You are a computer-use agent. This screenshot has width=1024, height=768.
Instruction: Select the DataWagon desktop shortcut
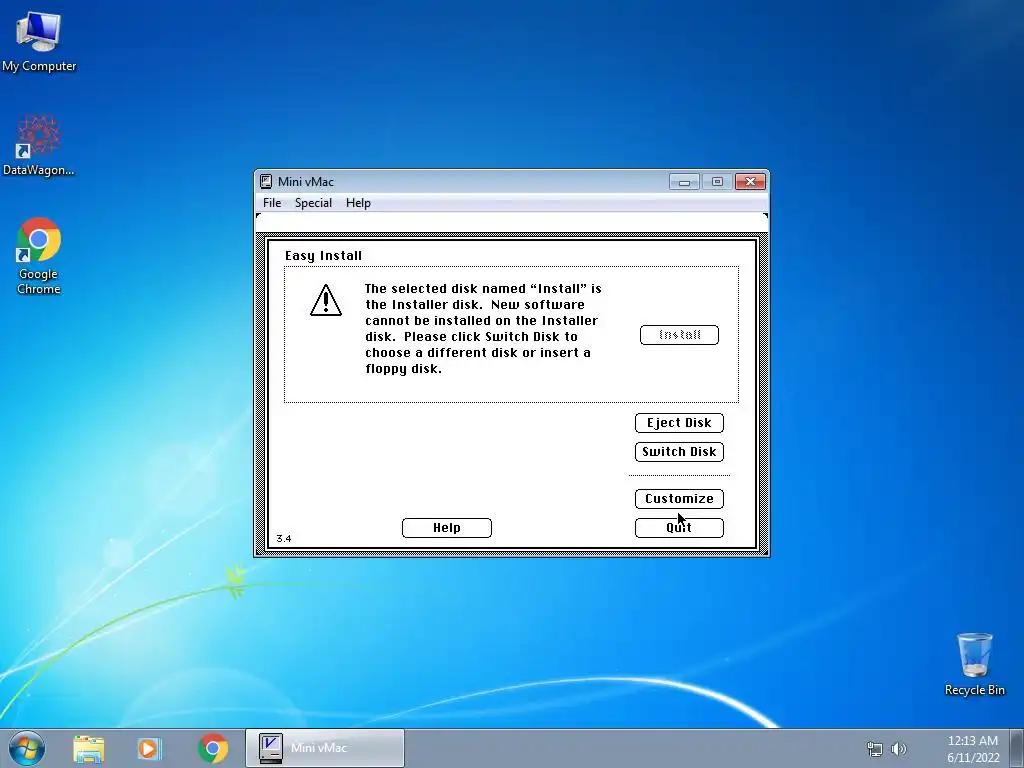[x=39, y=145]
